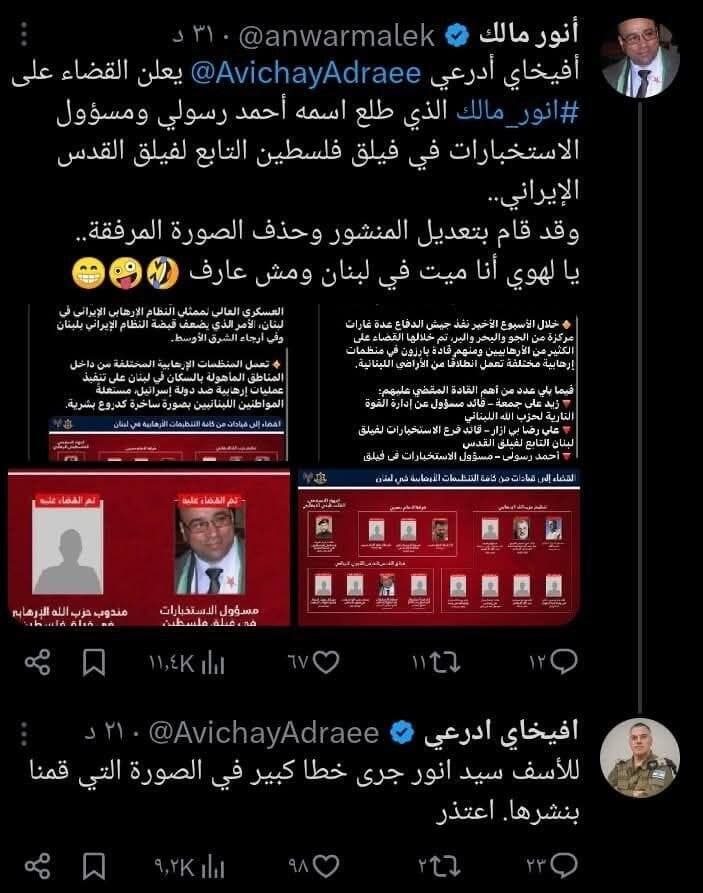
Task: Share Anwar Malek's tweet
Action: point(38,663)
